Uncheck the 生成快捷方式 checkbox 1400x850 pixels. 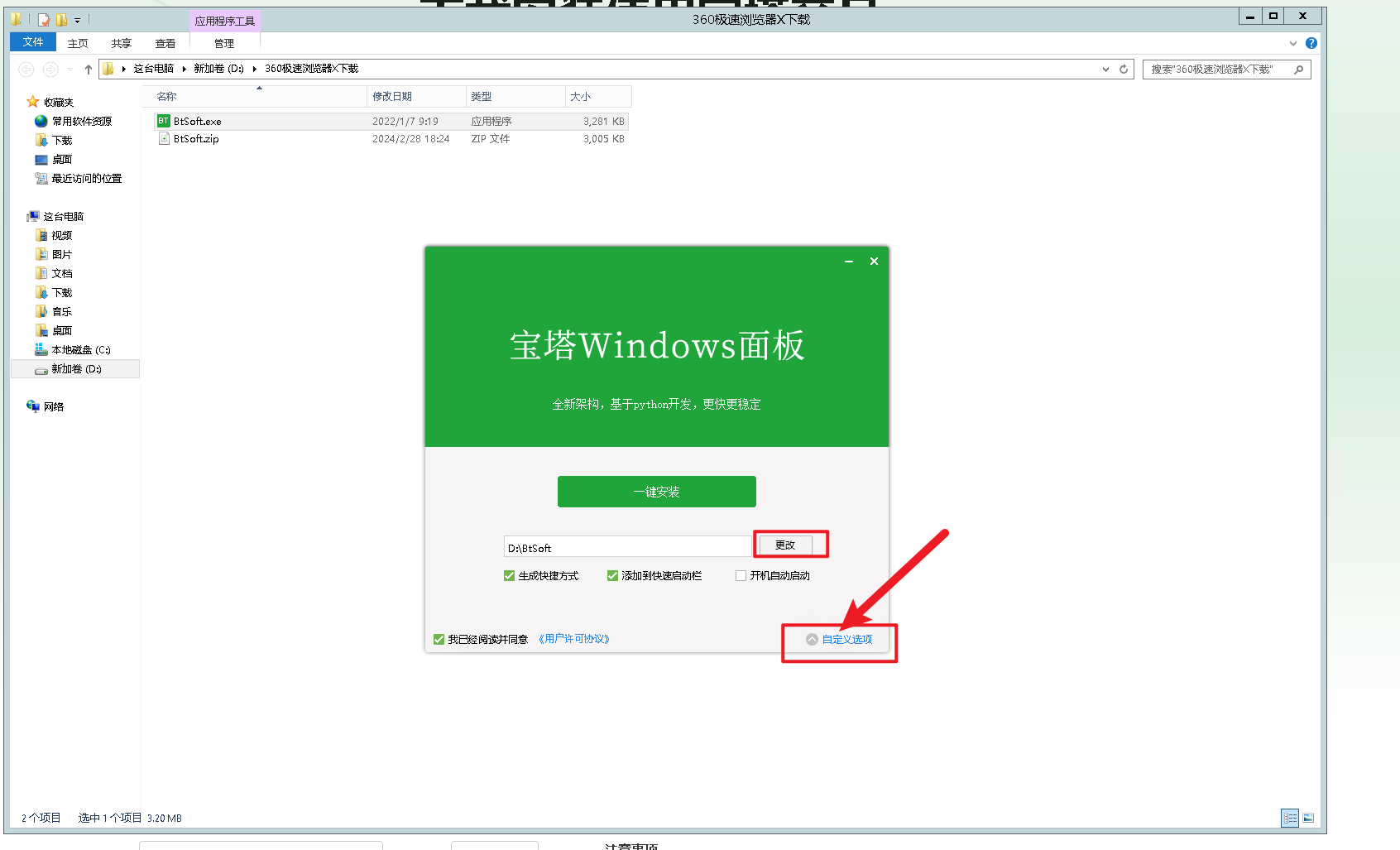pos(510,576)
